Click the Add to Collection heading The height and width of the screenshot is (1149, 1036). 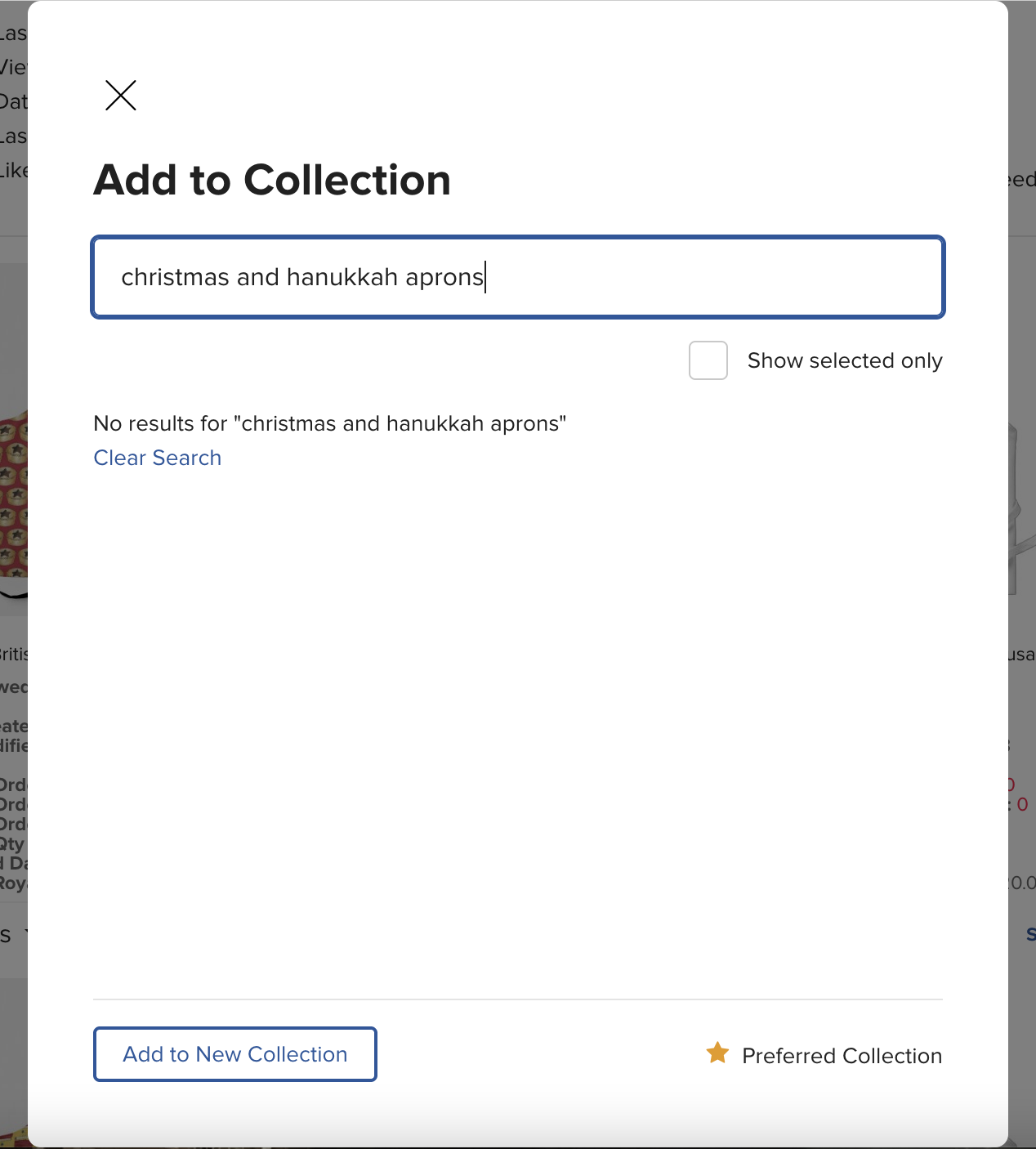272,180
